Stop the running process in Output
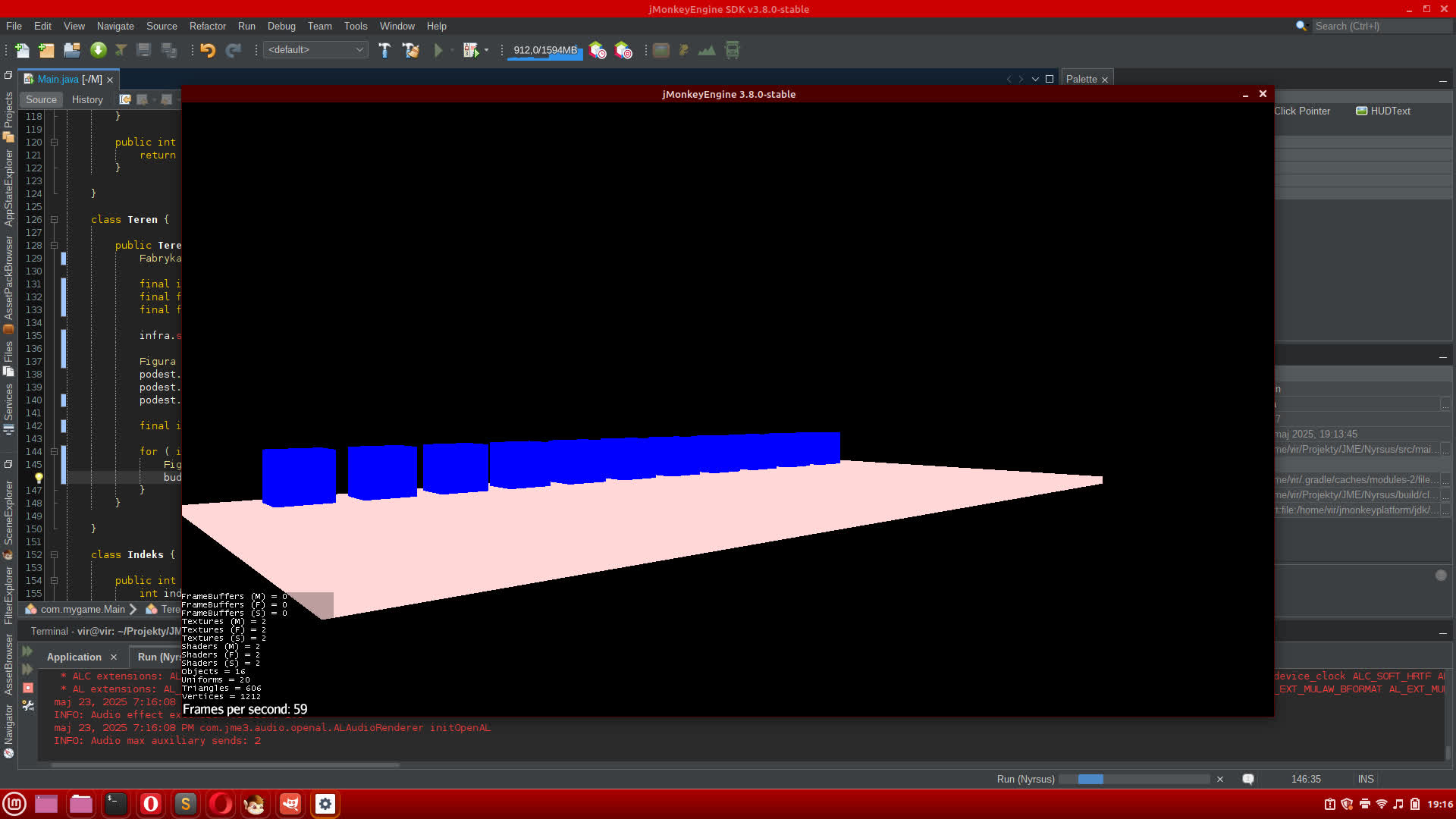The width and height of the screenshot is (1456, 819). 28,688
